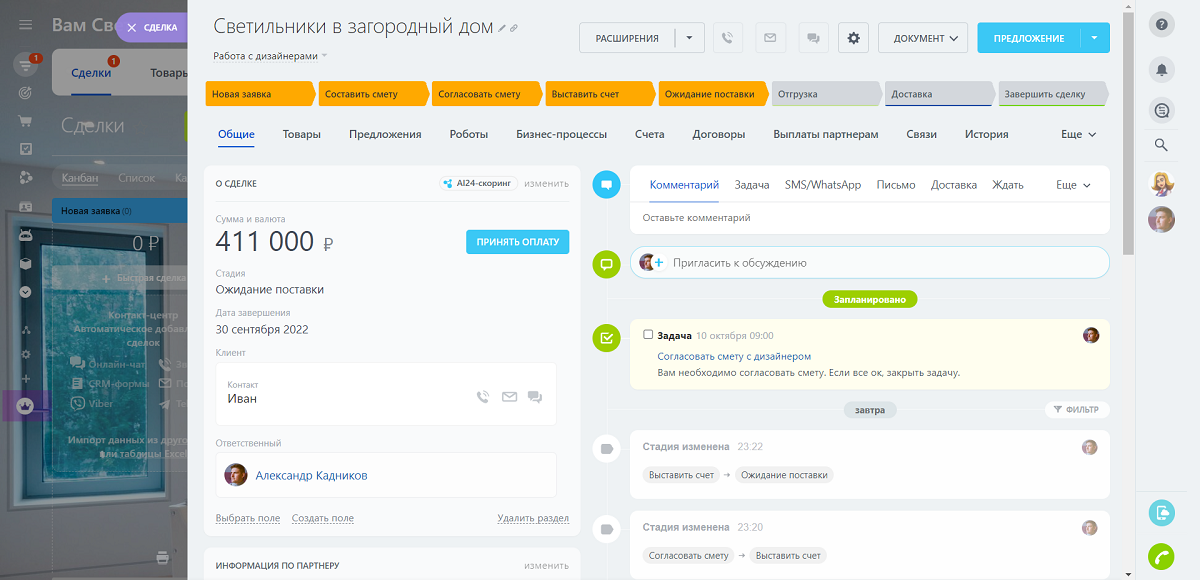Click the notifications bell icon
The width and height of the screenshot is (1200, 580).
pos(1161,69)
